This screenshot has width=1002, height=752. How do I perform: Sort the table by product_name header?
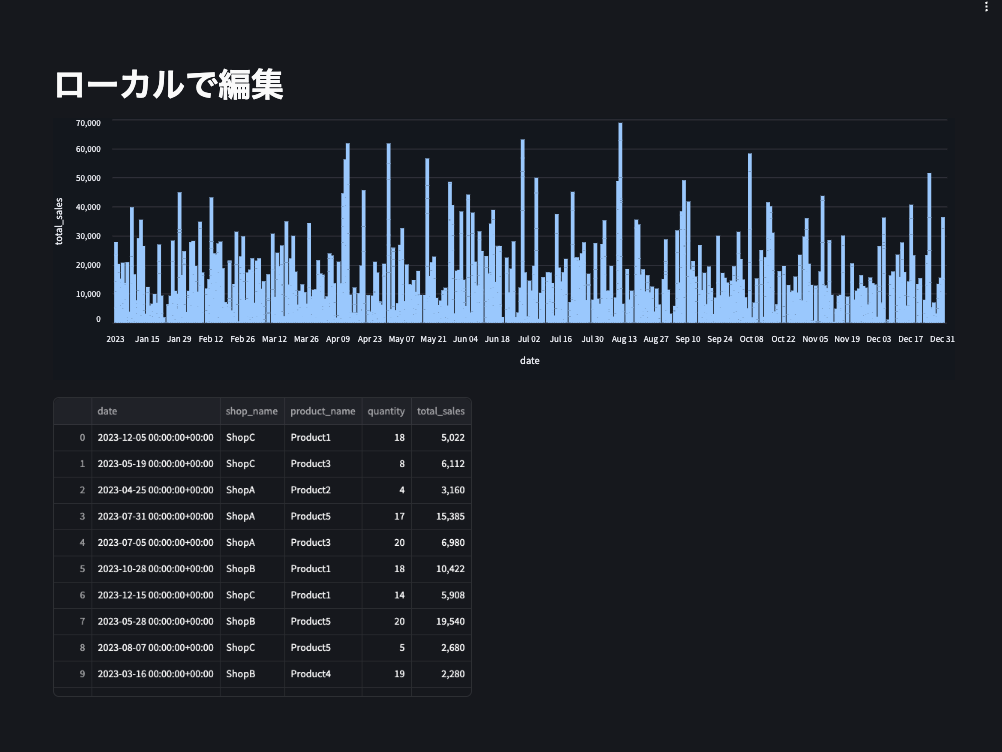click(x=322, y=411)
